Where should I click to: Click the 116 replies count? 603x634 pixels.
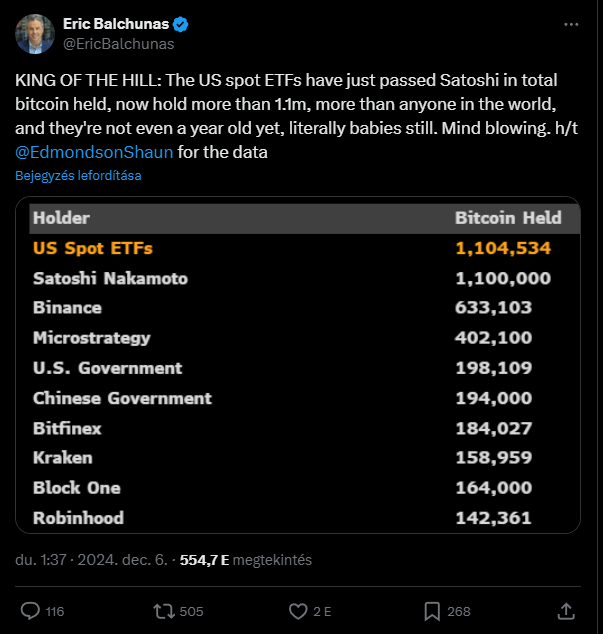(55, 611)
